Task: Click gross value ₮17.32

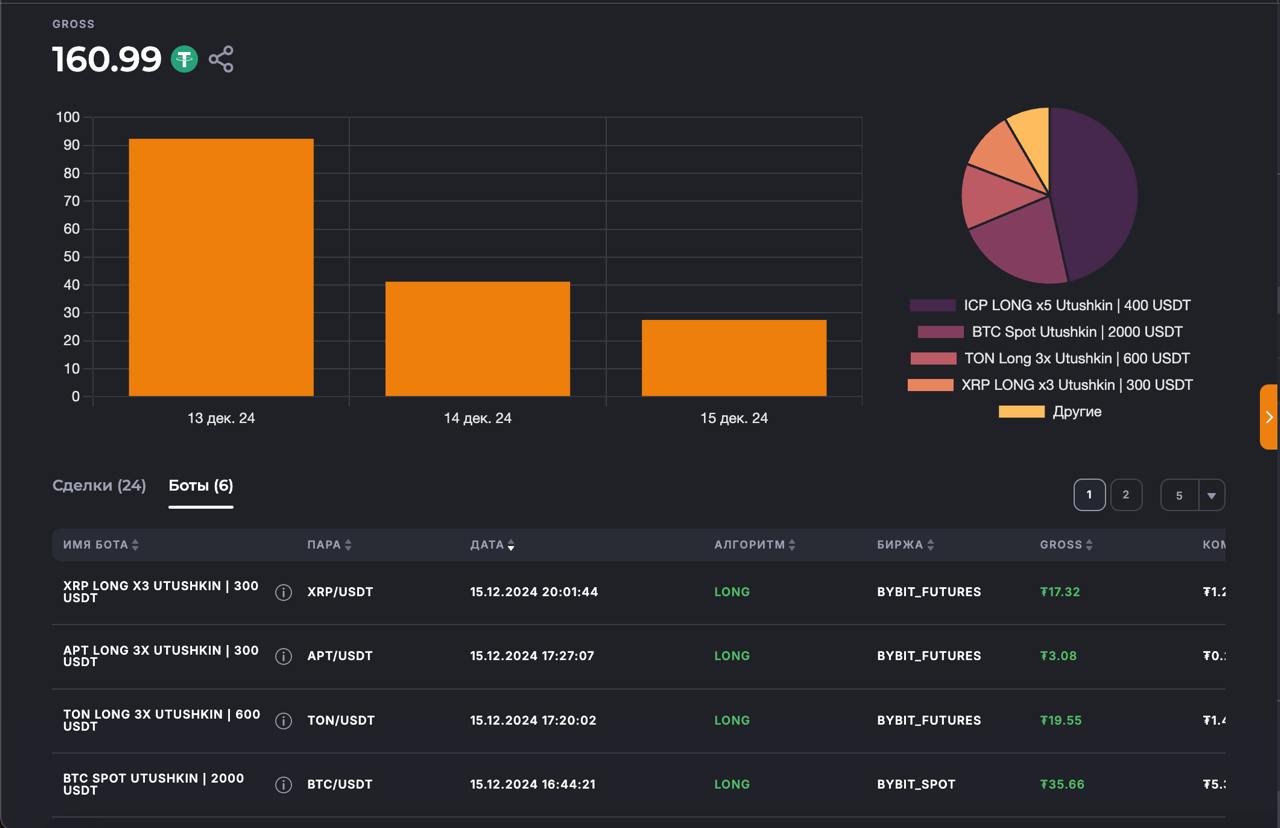Action: coord(1060,592)
